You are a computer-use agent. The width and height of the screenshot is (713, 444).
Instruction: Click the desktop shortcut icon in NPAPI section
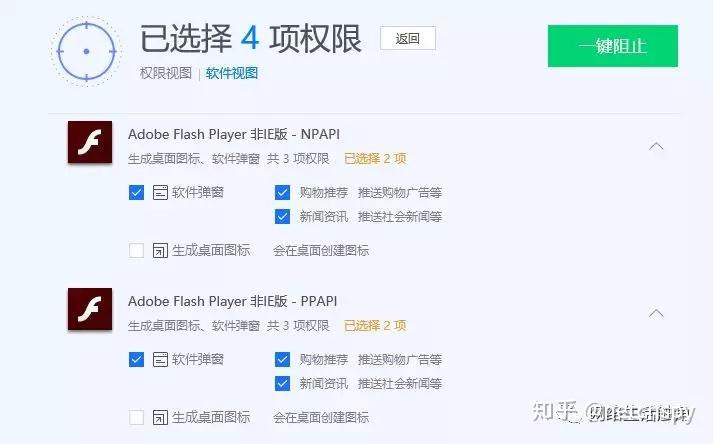(160, 250)
